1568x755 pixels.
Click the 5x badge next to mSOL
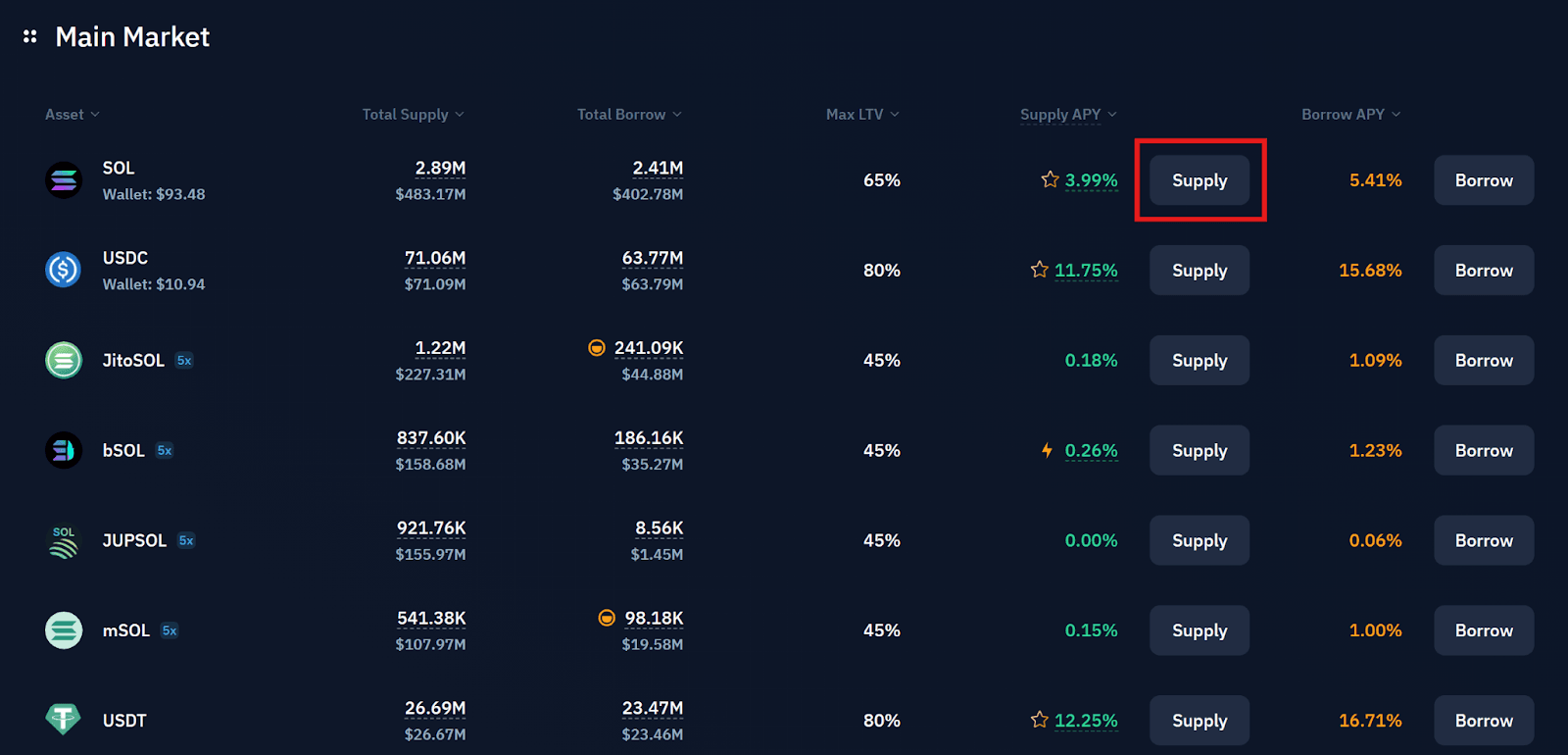click(170, 630)
